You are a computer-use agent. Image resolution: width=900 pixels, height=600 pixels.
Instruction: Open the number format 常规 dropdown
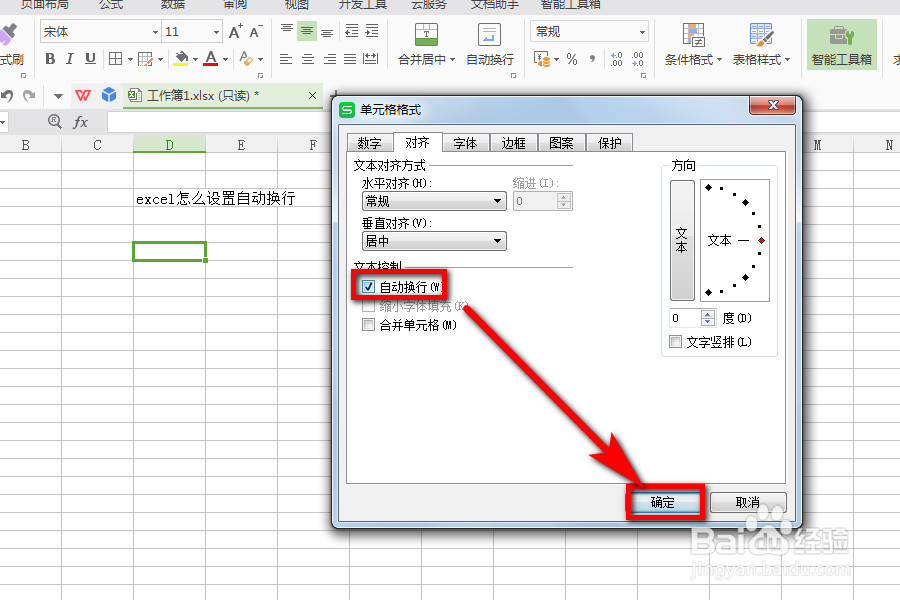(642, 32)
